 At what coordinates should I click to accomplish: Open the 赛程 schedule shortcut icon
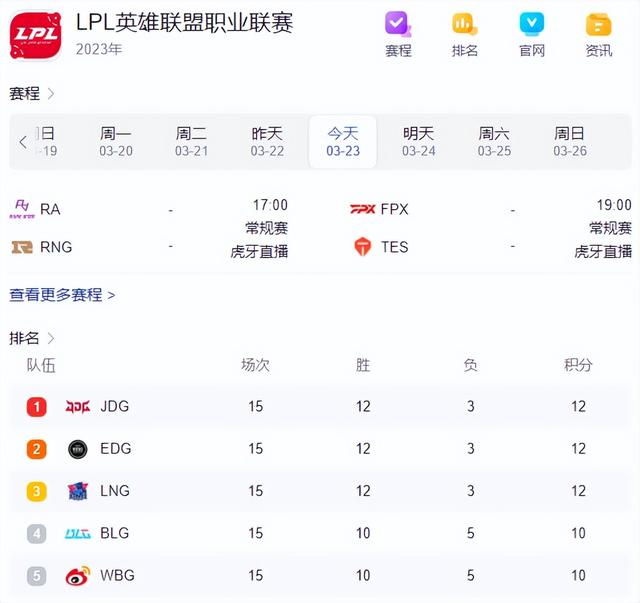click(398, 24)
